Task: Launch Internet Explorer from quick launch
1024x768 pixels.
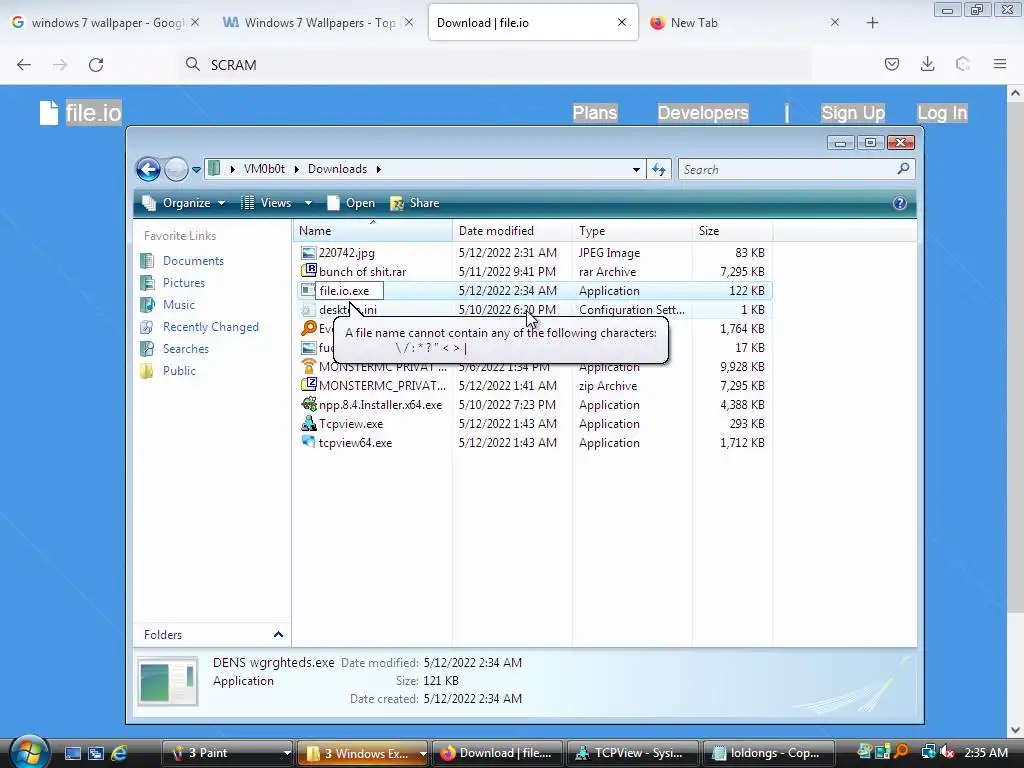Action: click(x=119, y=754)
